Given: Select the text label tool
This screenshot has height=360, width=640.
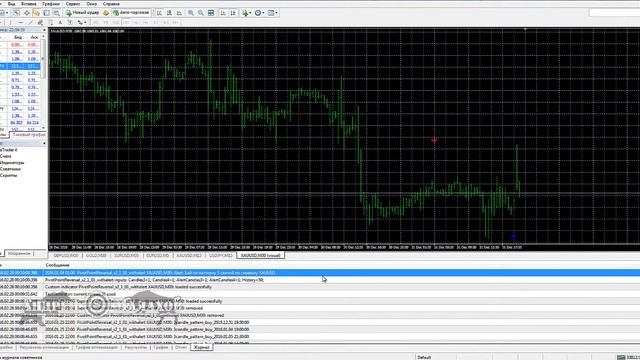Looking at the screenshot, I should click(x=70, y=22).
